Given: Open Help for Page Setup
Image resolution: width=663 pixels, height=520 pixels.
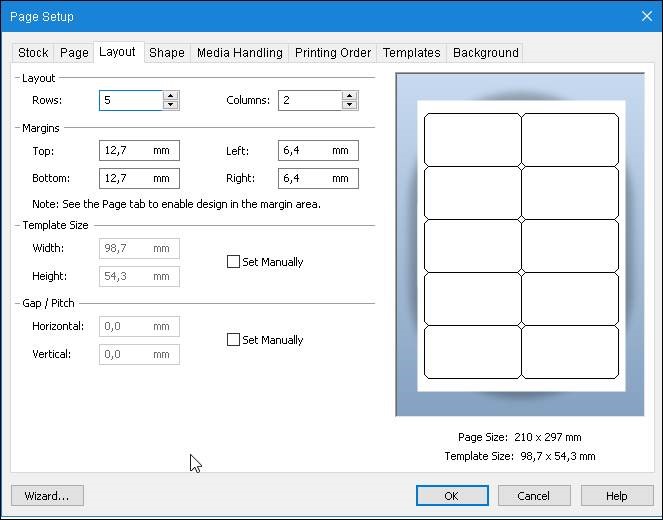Looking at the screenshot, I should click(x=616, y=496).
